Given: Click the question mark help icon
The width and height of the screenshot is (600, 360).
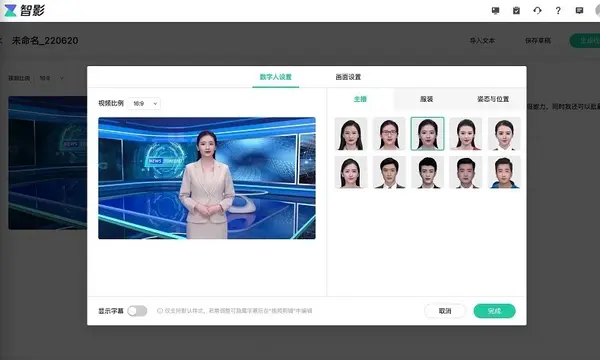Looking at the screenshot, I should (558, 11).
